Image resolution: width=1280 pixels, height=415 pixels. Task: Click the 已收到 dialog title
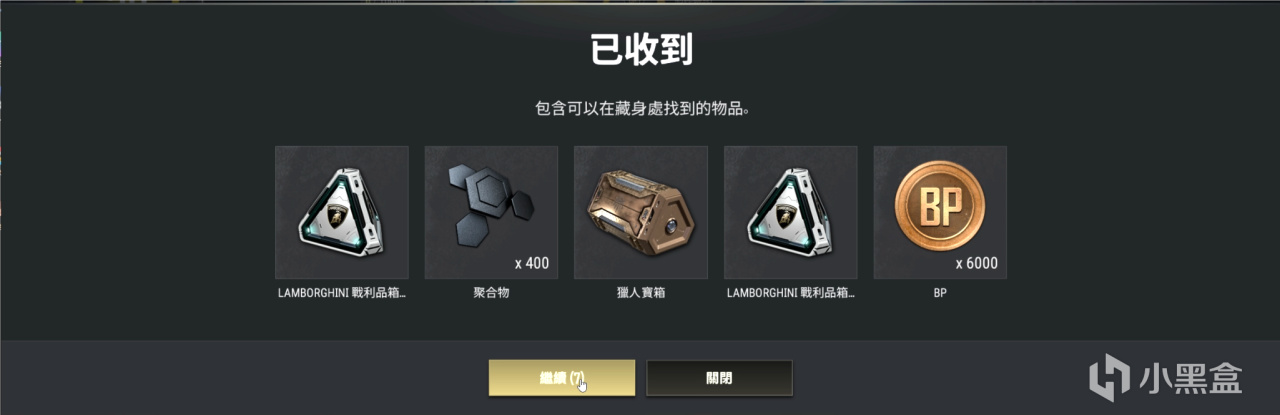click(x=641, y=50)
